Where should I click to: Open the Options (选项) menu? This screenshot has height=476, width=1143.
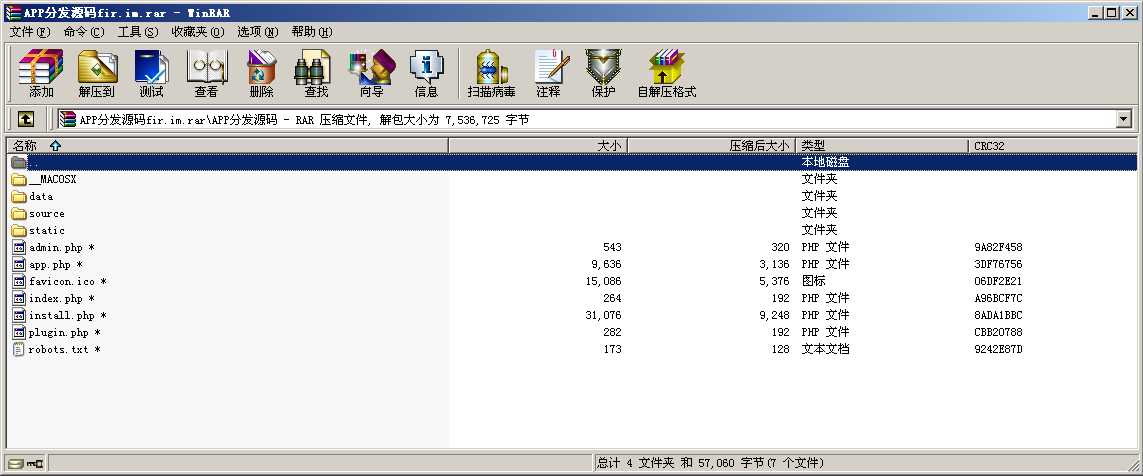coord(257,31)
